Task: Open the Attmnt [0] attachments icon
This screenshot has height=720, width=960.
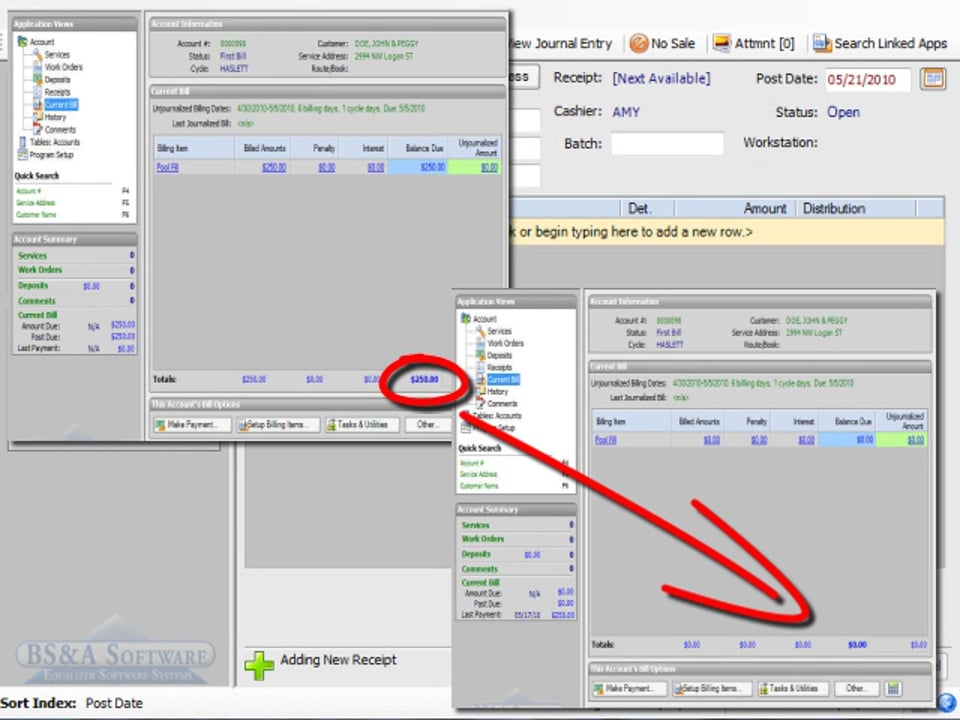Action: [722, 43]
